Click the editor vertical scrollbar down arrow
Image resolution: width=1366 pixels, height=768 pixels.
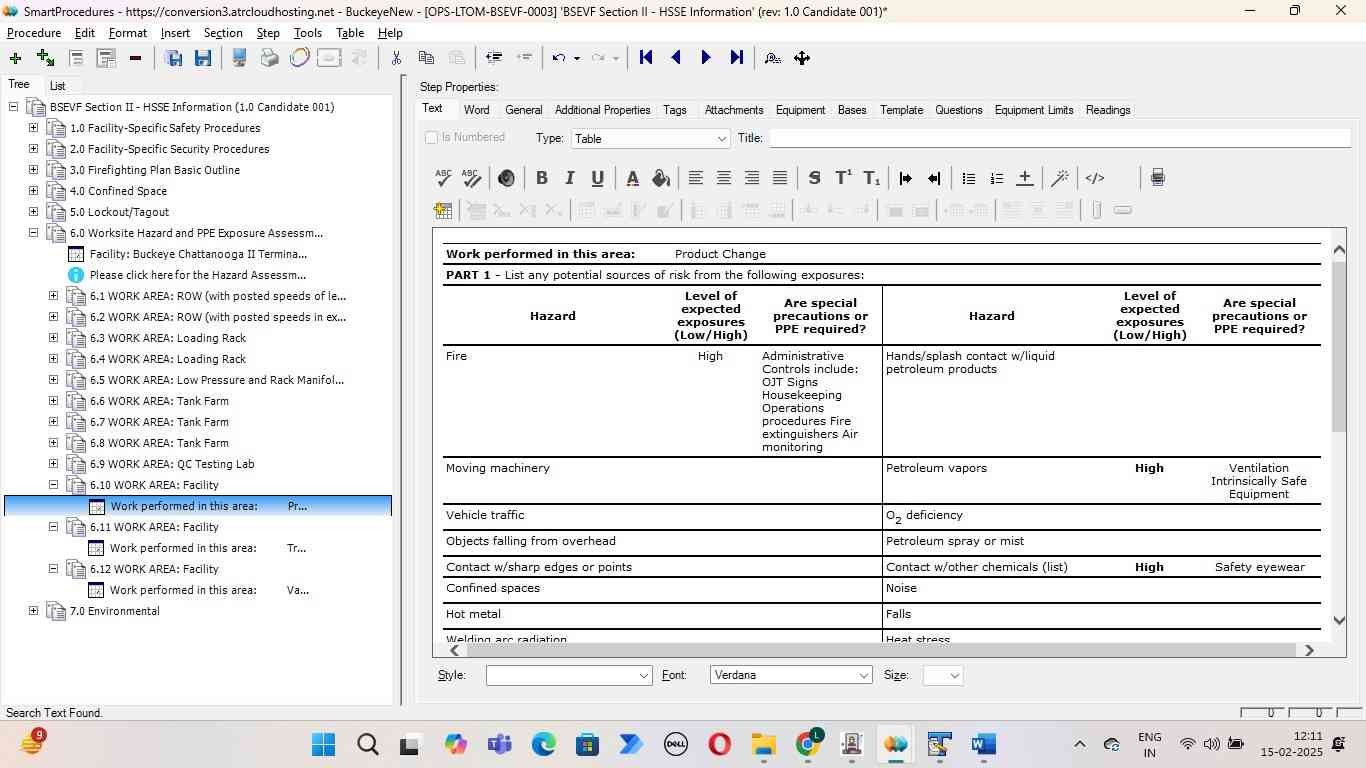point(1339,622)
